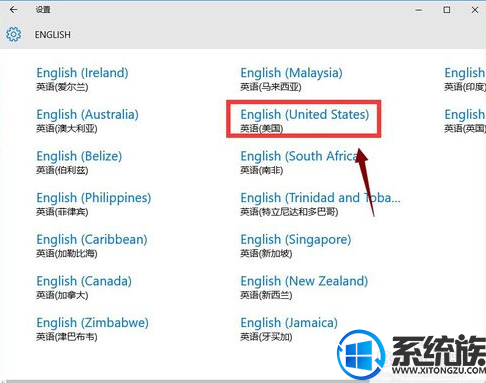
Task: Choose English (Malaysia)
Action: click(291, 79)
